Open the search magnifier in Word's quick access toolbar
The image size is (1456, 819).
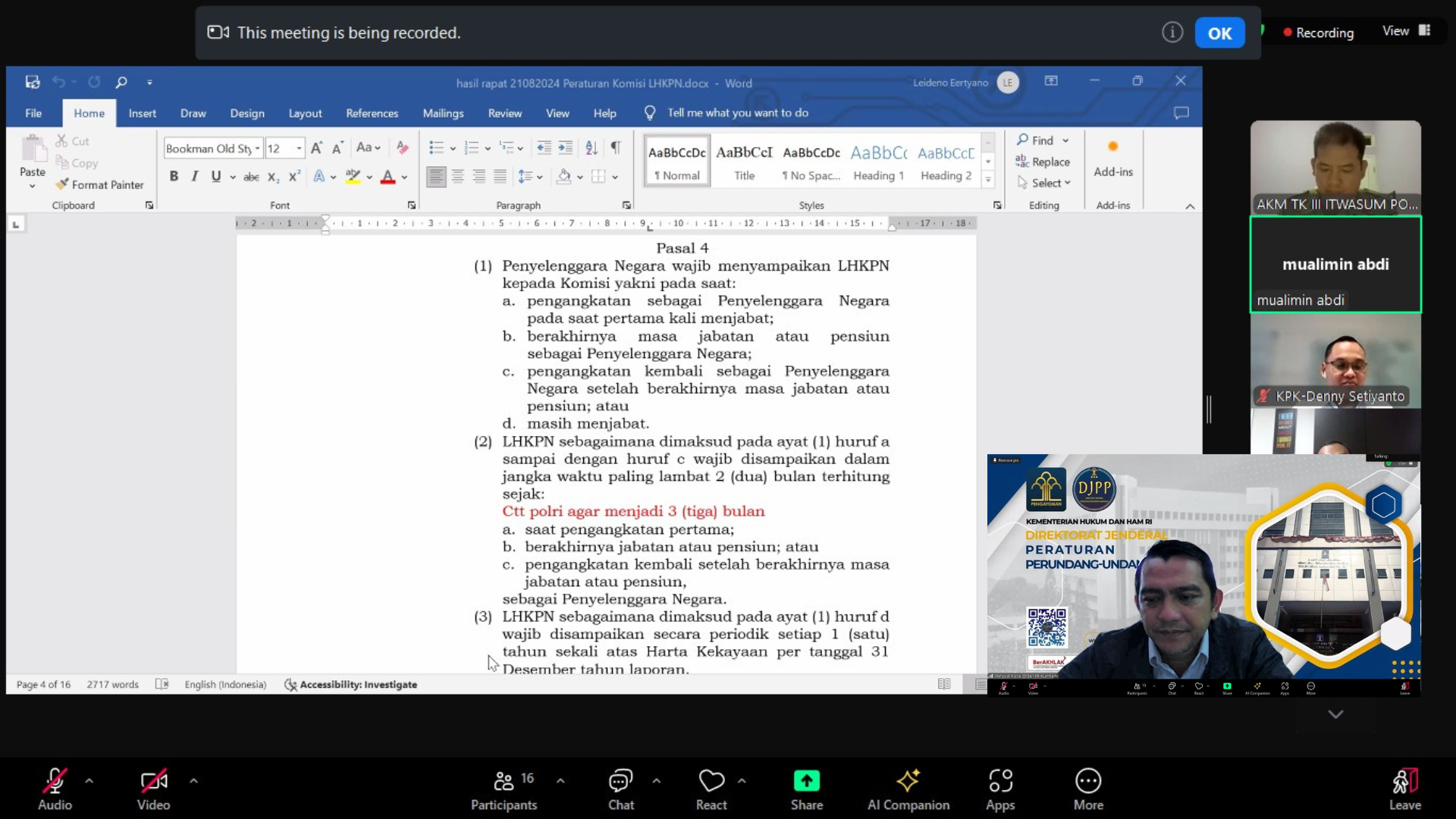click(121, 82)
